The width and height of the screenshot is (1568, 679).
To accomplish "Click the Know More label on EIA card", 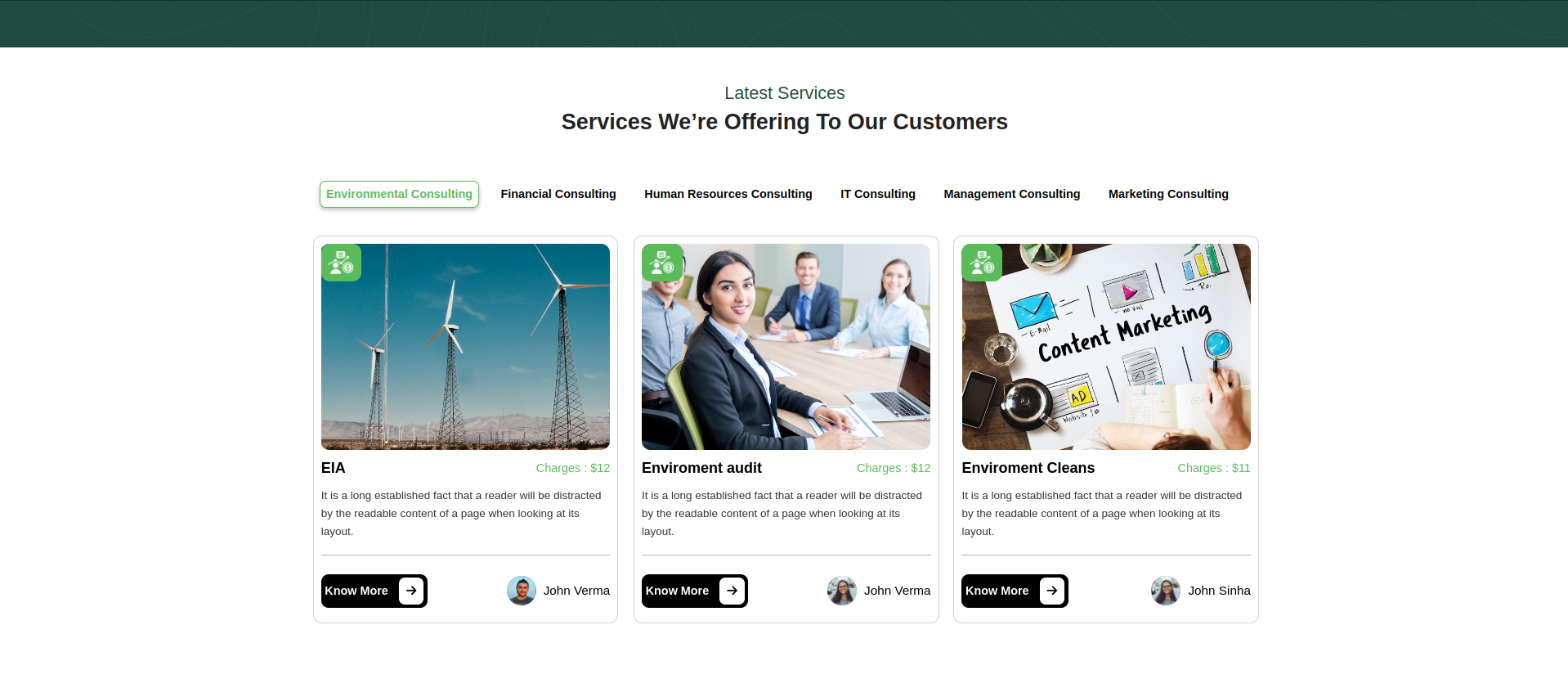I will point(356,591).
